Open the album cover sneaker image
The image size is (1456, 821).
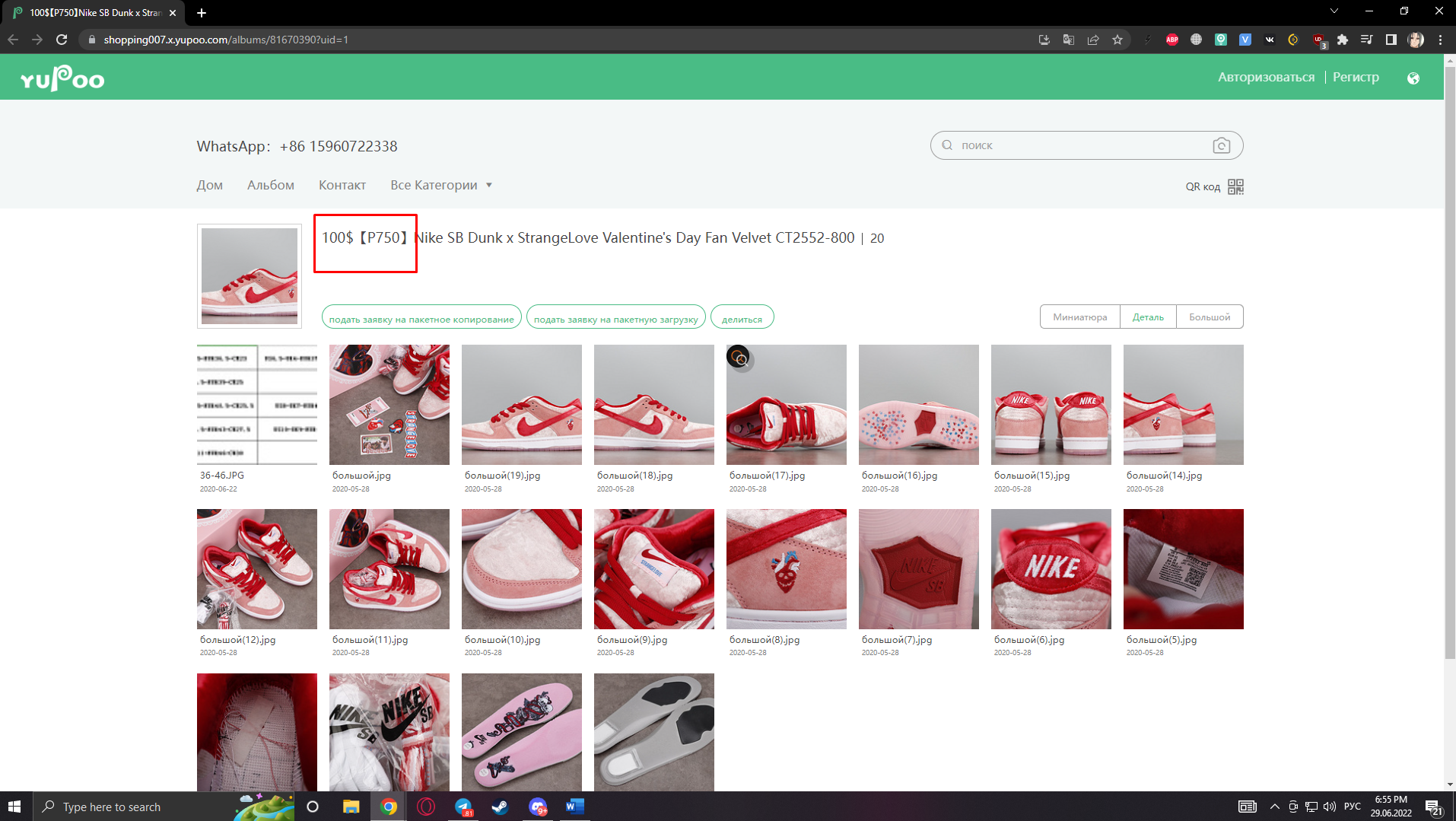(x=250, y=276)
